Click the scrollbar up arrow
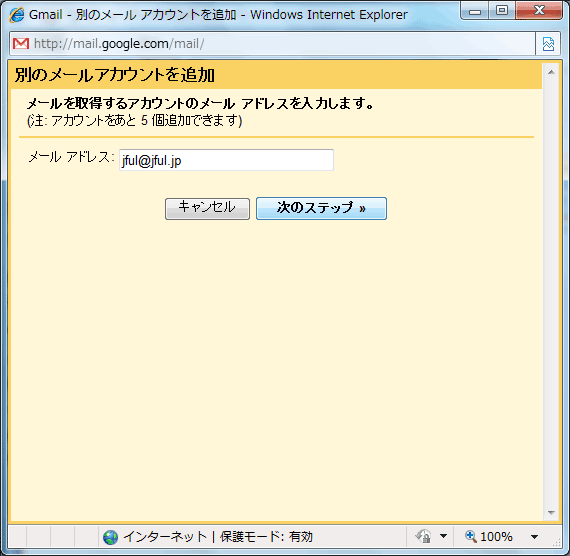Screen dimensions: 570x556 click(x=551, y=72)
